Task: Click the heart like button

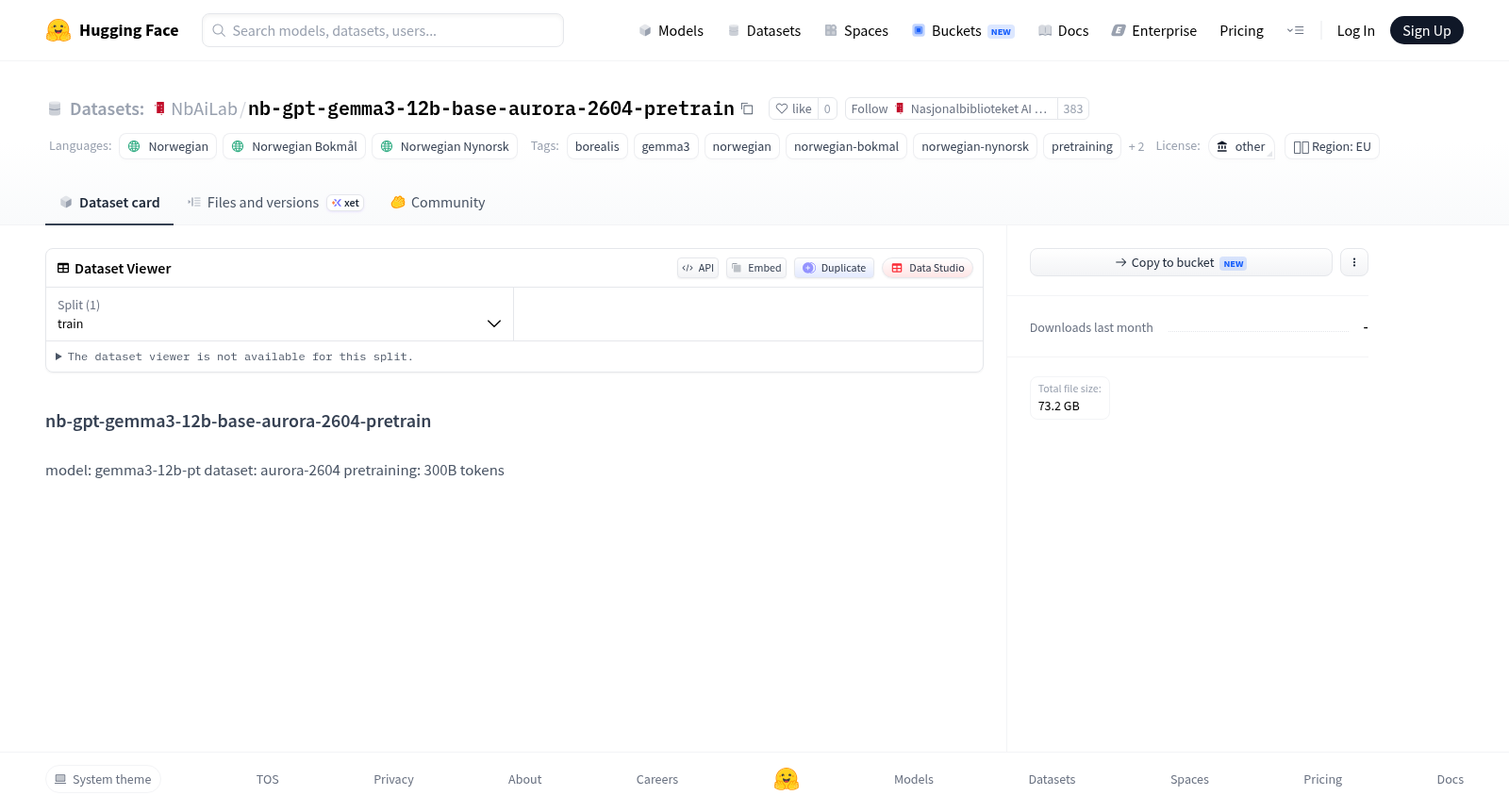Action: (x=793, y=108)
